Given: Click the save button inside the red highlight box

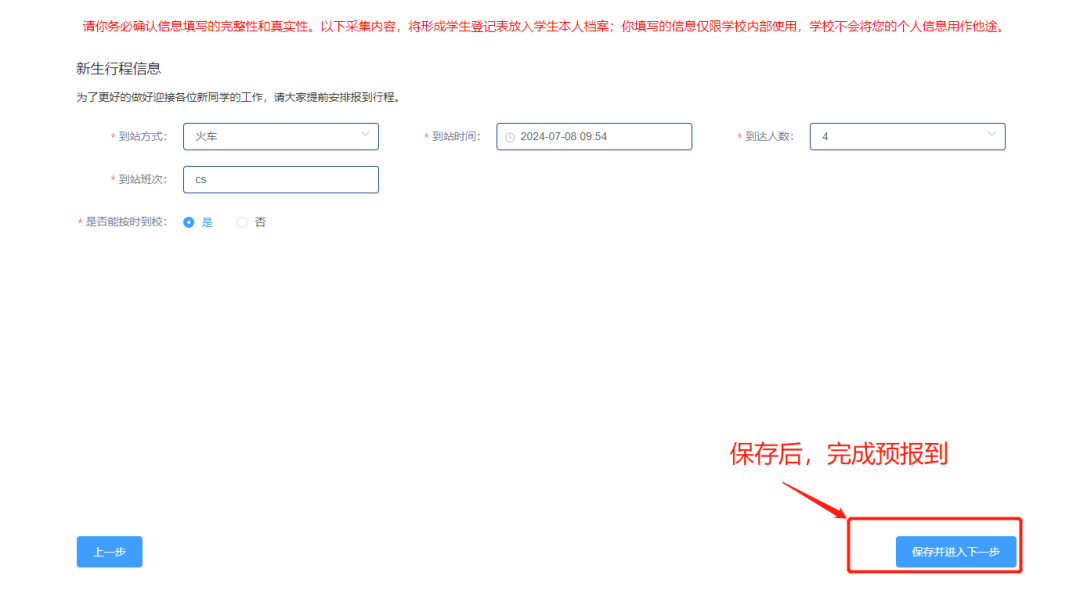Looking at the screenshot, I should click(956, 550).
